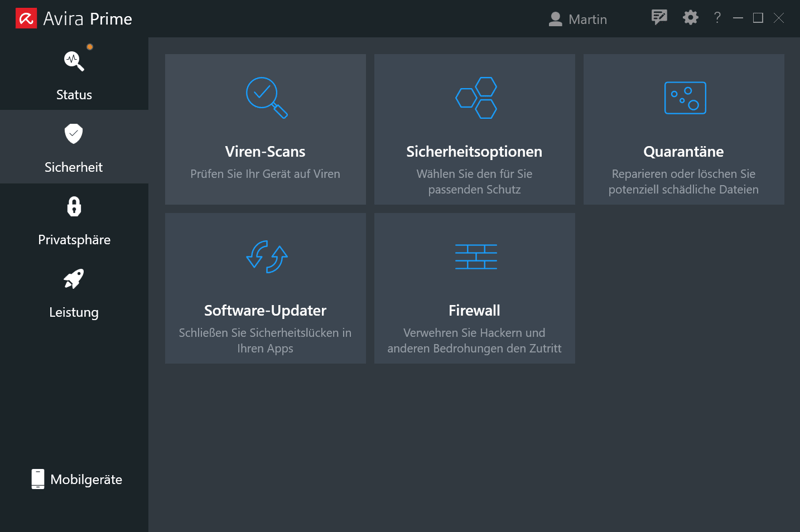The width and height of the screenshot is (800, 532).
Task: Click the Firewall brick wall icon
Action: click(475, 257)
